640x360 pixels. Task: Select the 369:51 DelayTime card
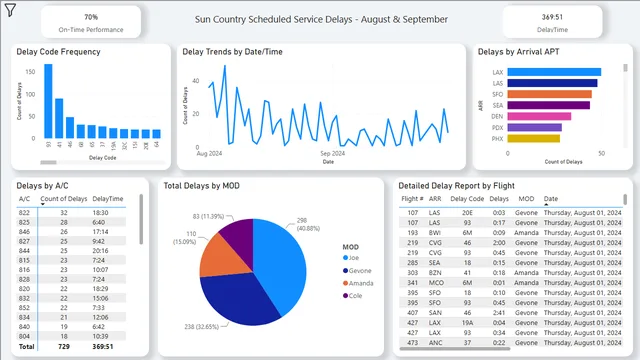(552, 22)
